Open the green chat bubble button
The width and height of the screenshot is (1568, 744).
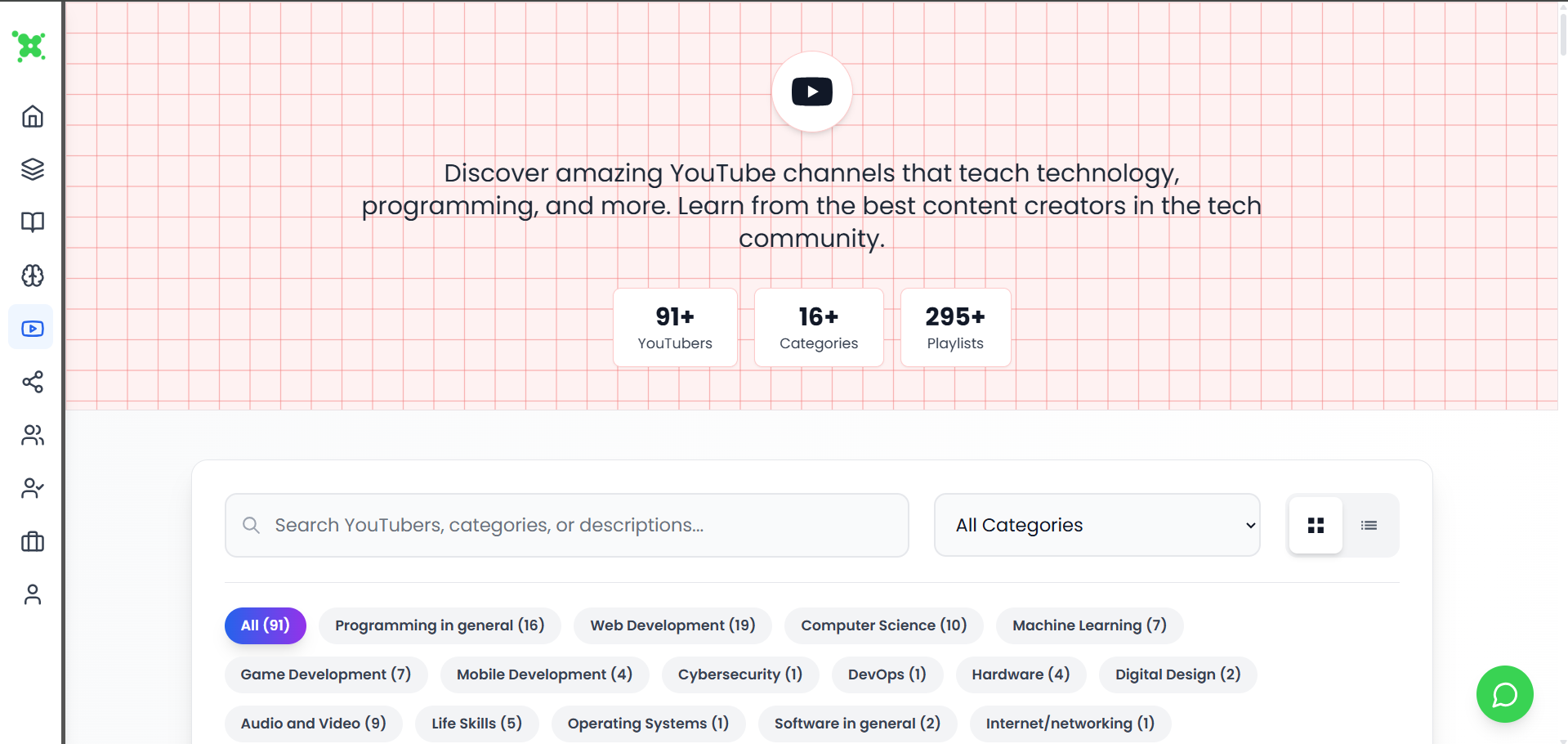coord(1504,694)
